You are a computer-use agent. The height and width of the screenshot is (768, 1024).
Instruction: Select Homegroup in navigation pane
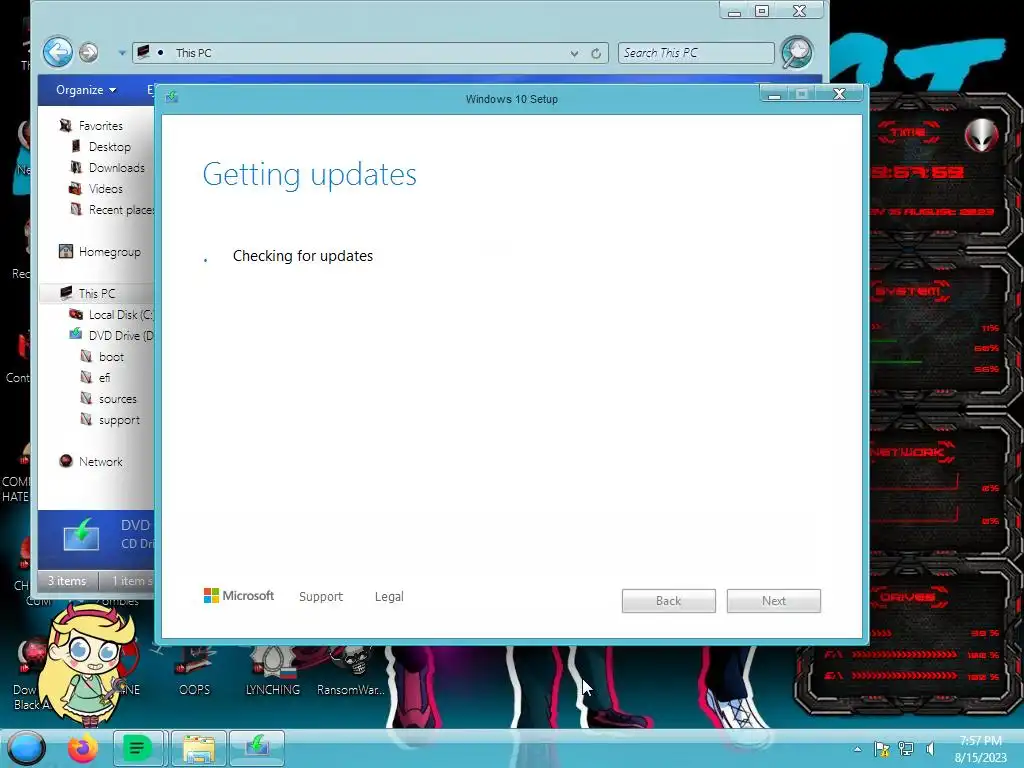[109, 251]
